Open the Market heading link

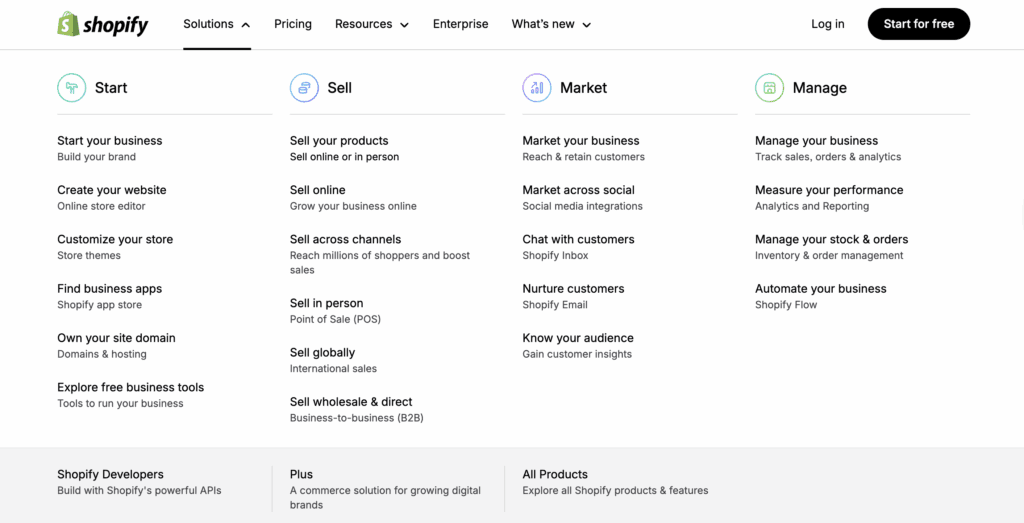(x=583, y=87)
